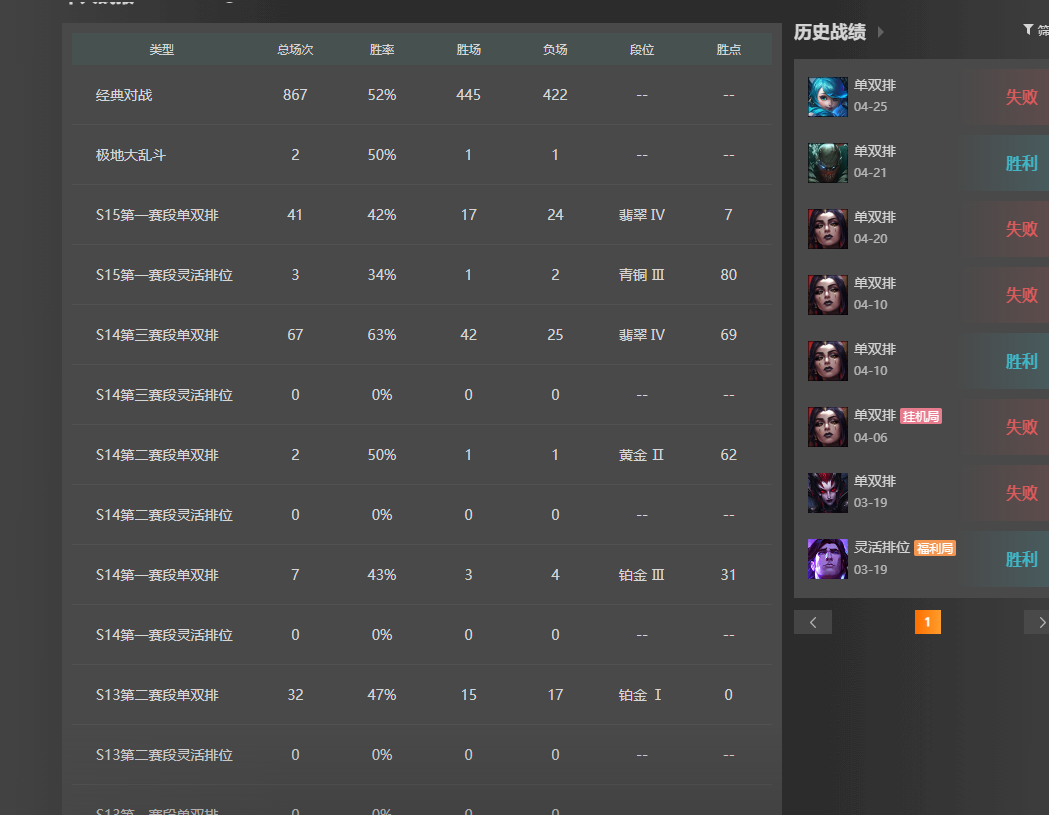Click the 铂金 I rank cell
Viewport: 1049px width, 815px height.
tap(640, 695)
